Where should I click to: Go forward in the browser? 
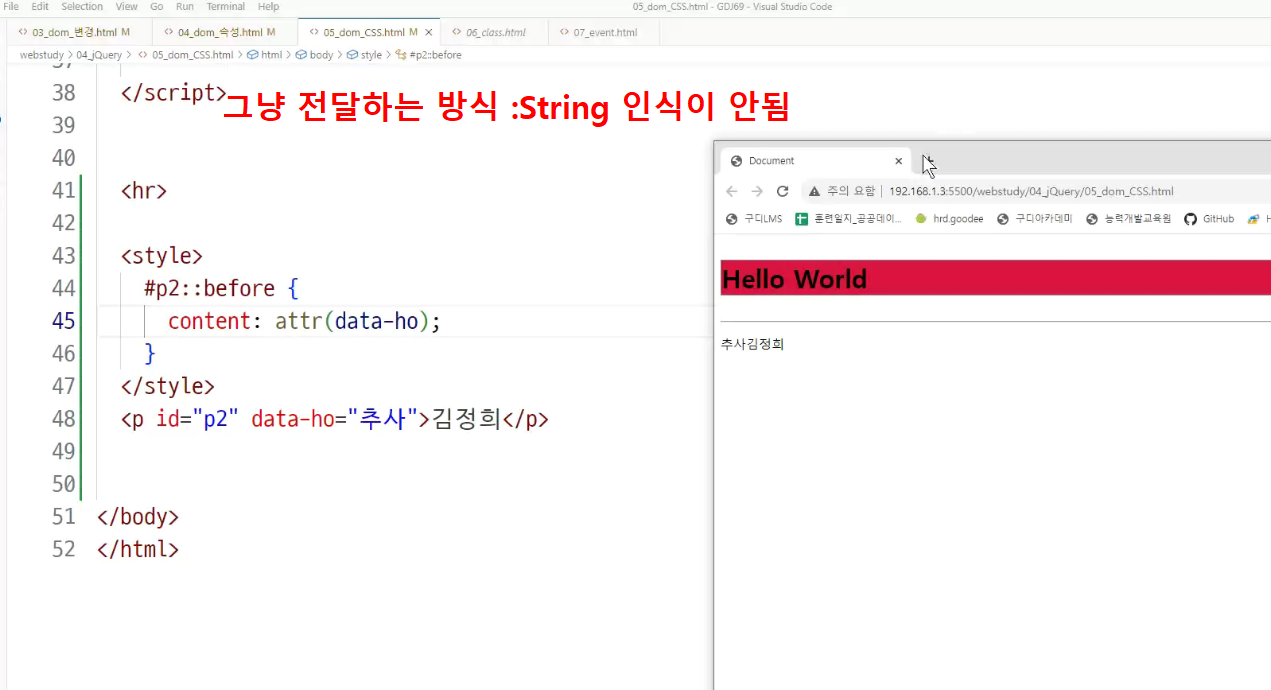click(757, 191)
